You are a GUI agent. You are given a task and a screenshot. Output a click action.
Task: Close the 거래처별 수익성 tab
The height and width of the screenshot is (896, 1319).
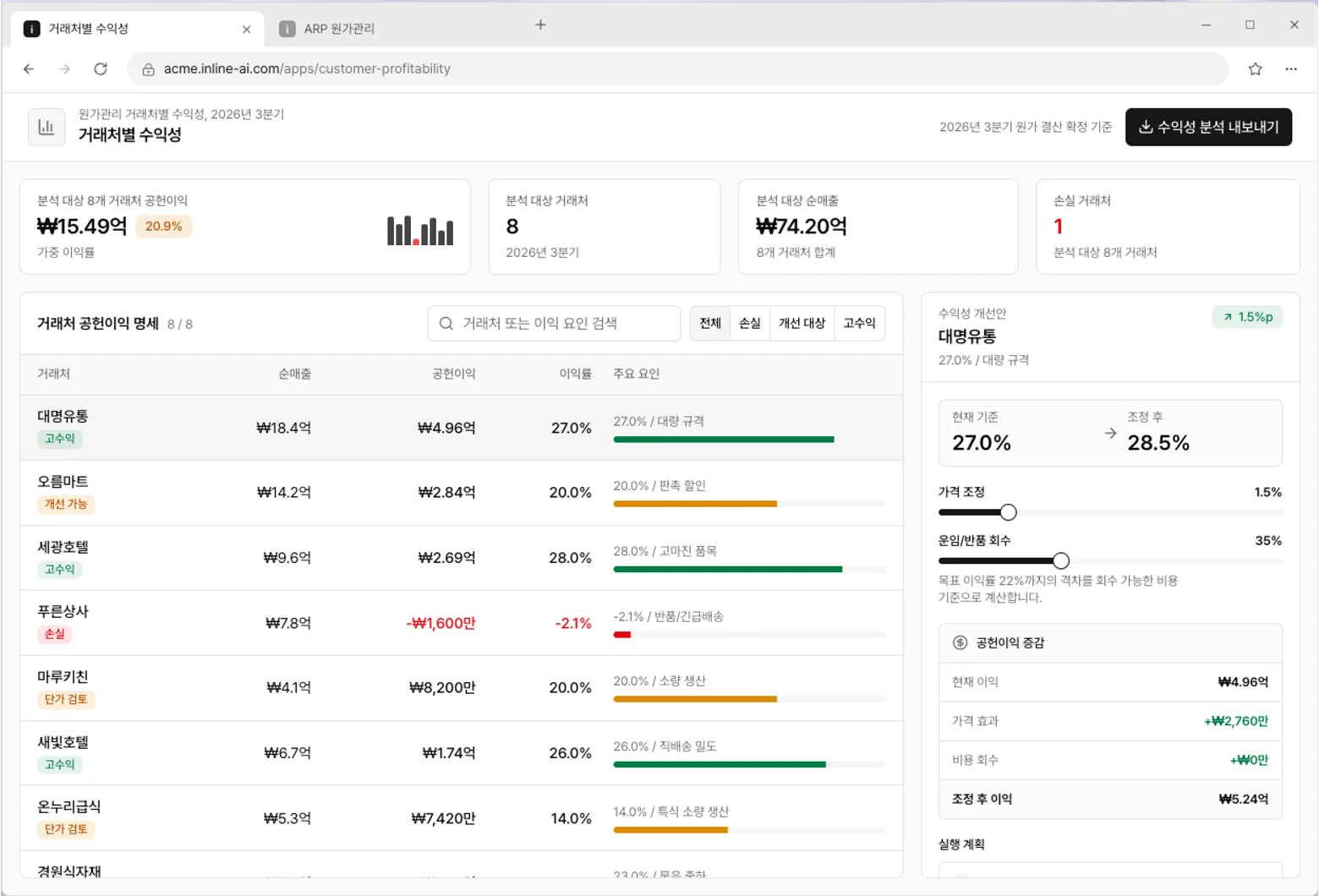(246, 29)
